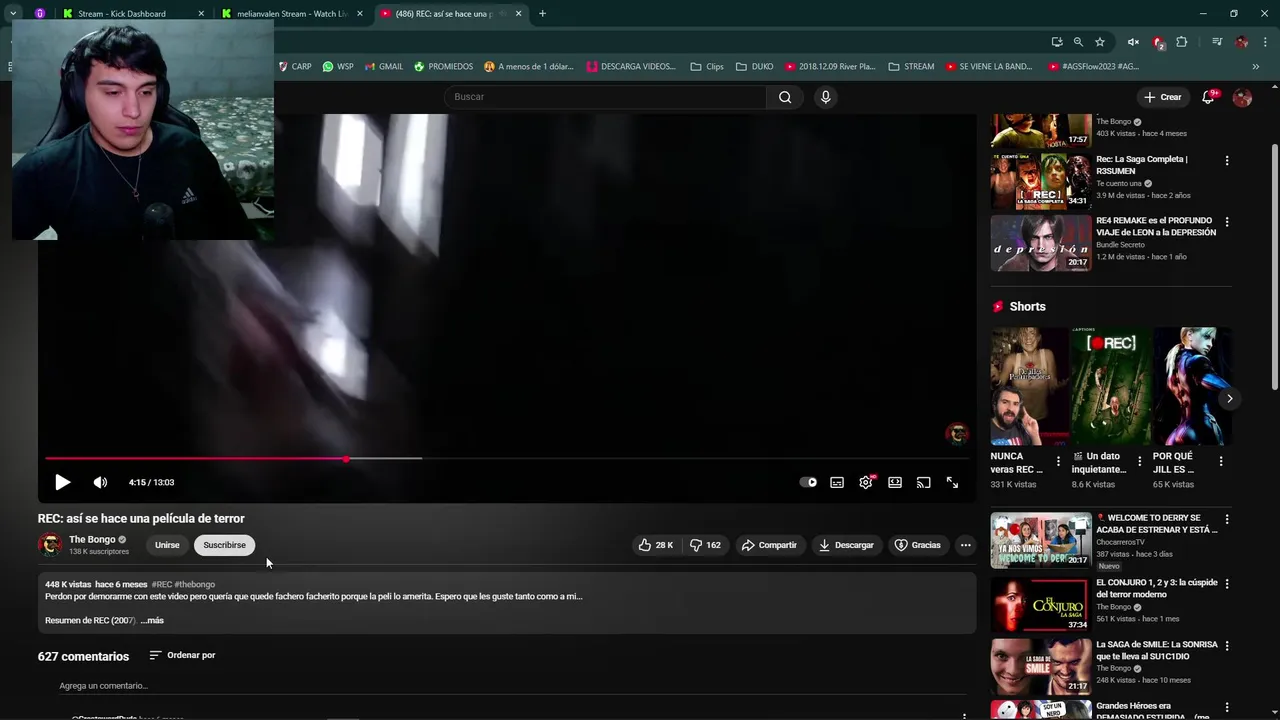Switch to melianvalen Stream tab
Viewport: 1280px width, 720px height.
[291, 14]
